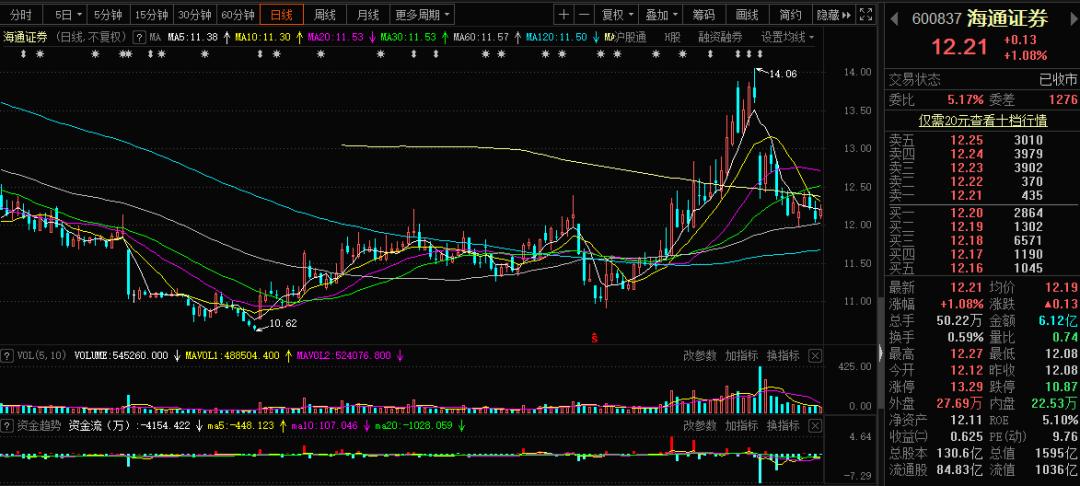Switch to 周线 weekly tab
This screenshot has height=486, width=1080.
click(324, 14)
